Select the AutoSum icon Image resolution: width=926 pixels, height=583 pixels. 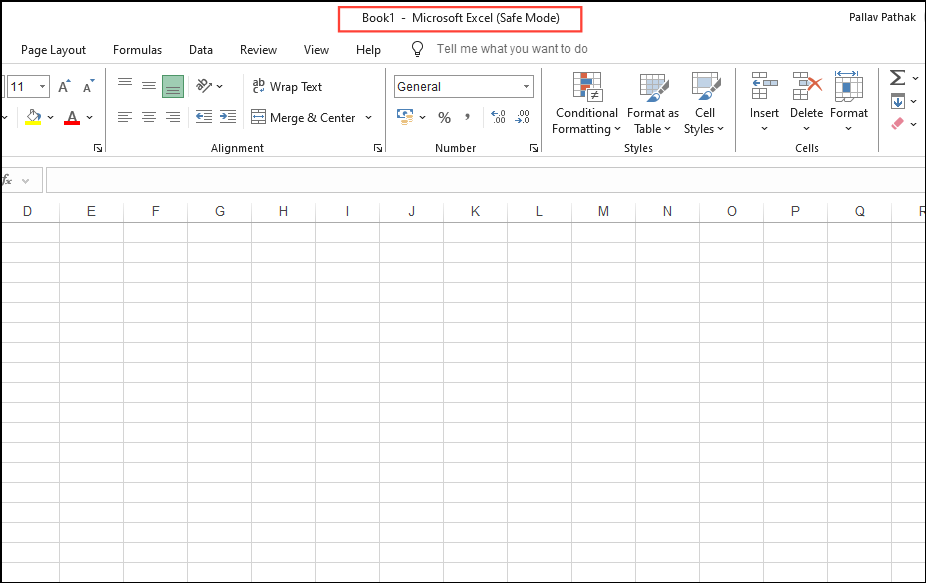(x=895, y=77)
